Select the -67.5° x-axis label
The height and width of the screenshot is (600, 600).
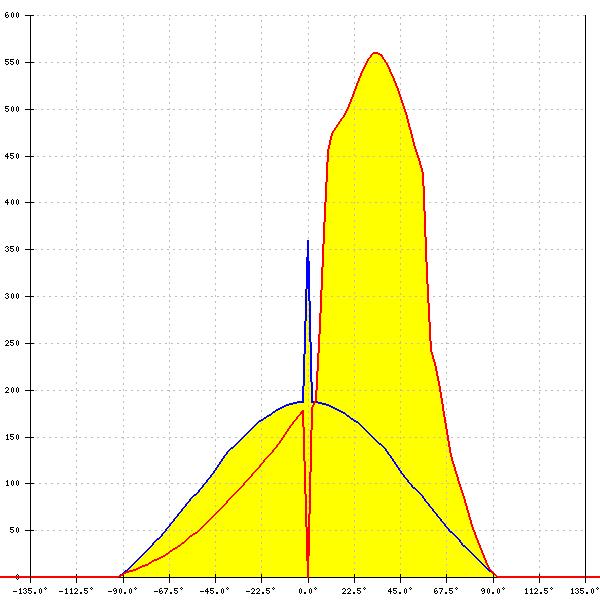pos(168,591)
